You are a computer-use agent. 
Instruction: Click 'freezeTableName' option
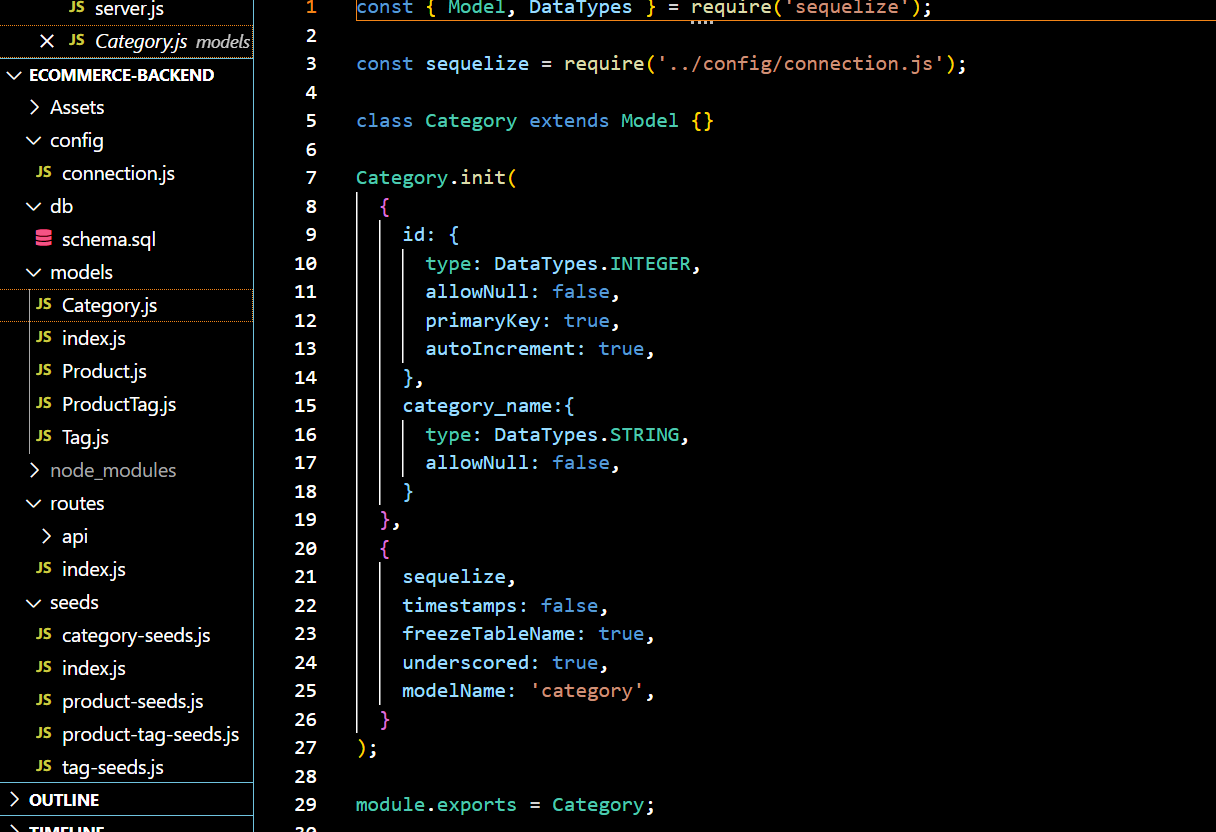[x=489, y=634]
